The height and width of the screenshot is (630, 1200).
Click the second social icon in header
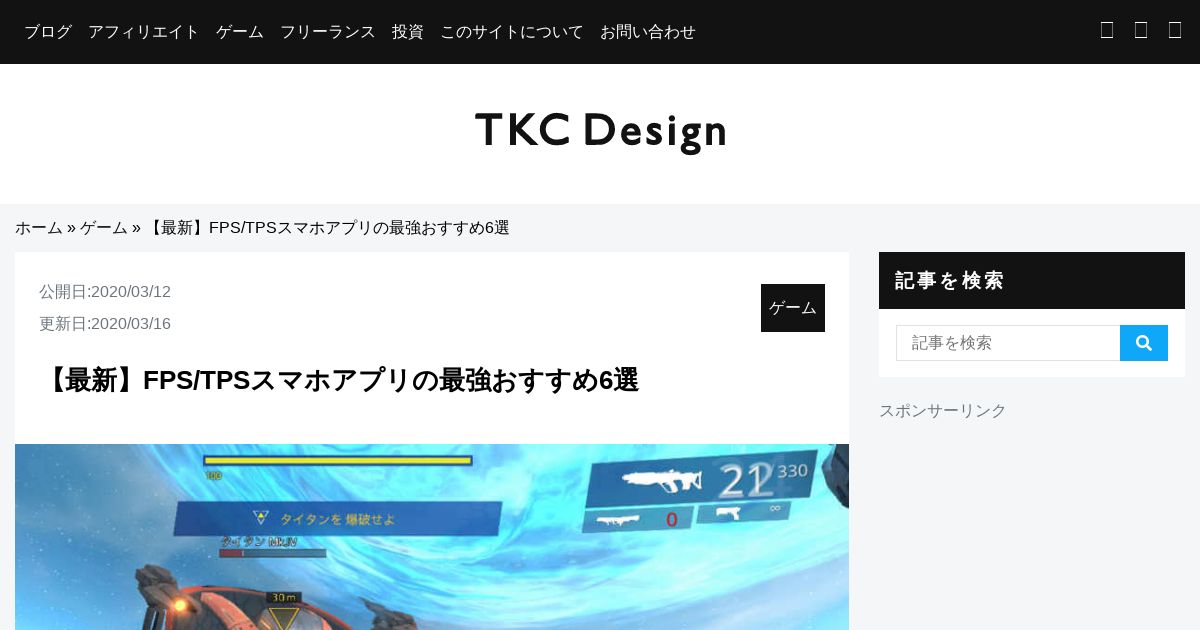coord(1141,30)
